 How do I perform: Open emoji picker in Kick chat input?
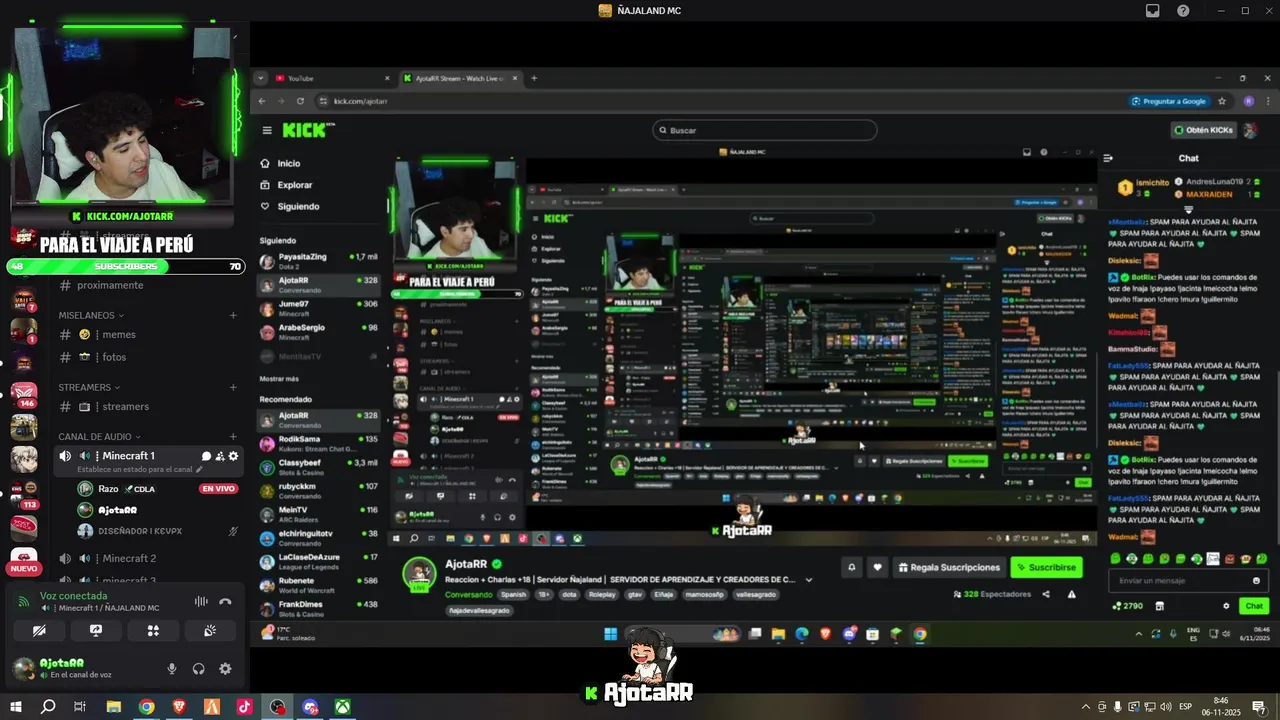(1256, 581)
